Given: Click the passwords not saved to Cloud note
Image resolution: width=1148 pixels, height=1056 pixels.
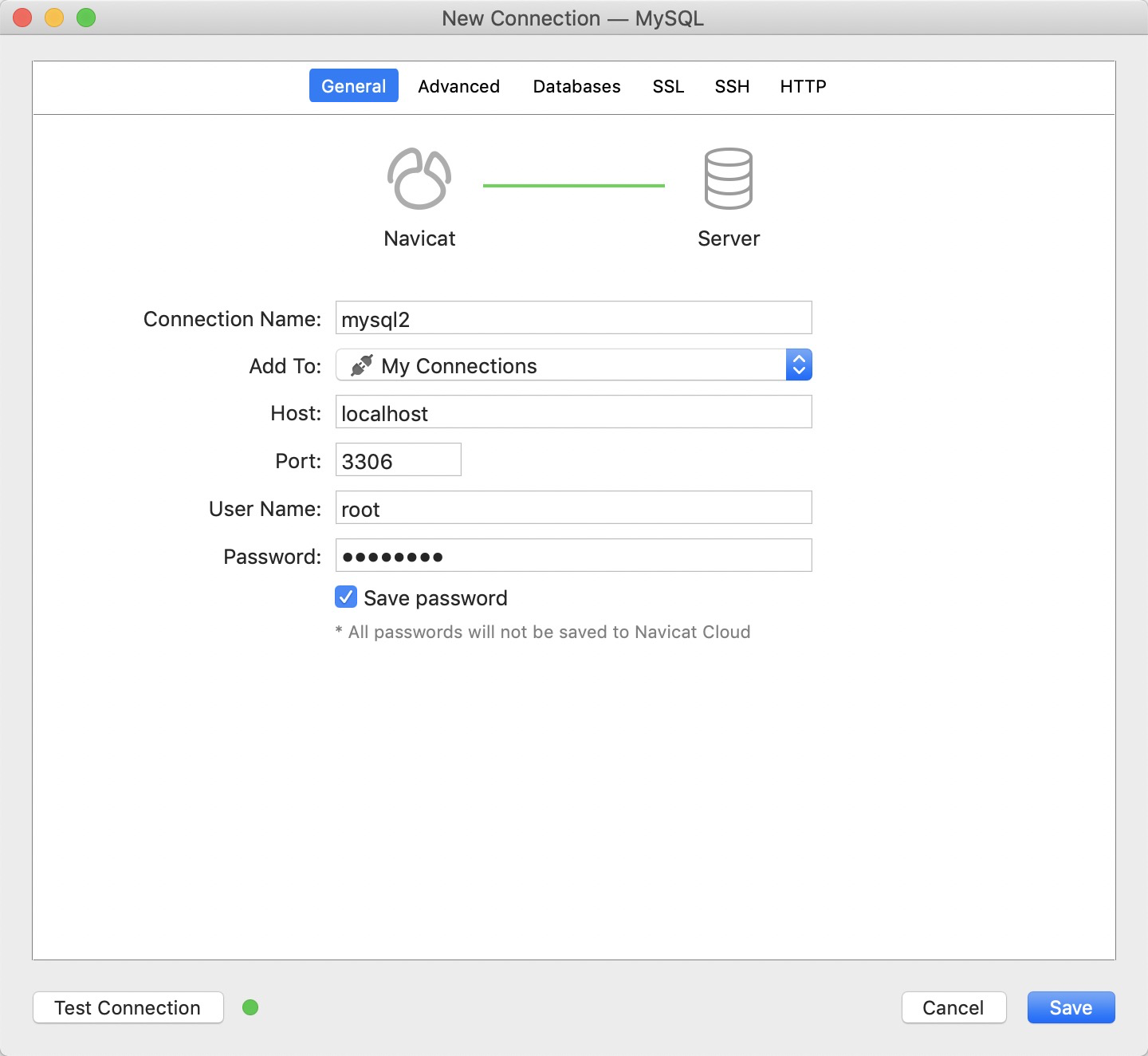Looking at the screenshot, I should click(543, 632).
